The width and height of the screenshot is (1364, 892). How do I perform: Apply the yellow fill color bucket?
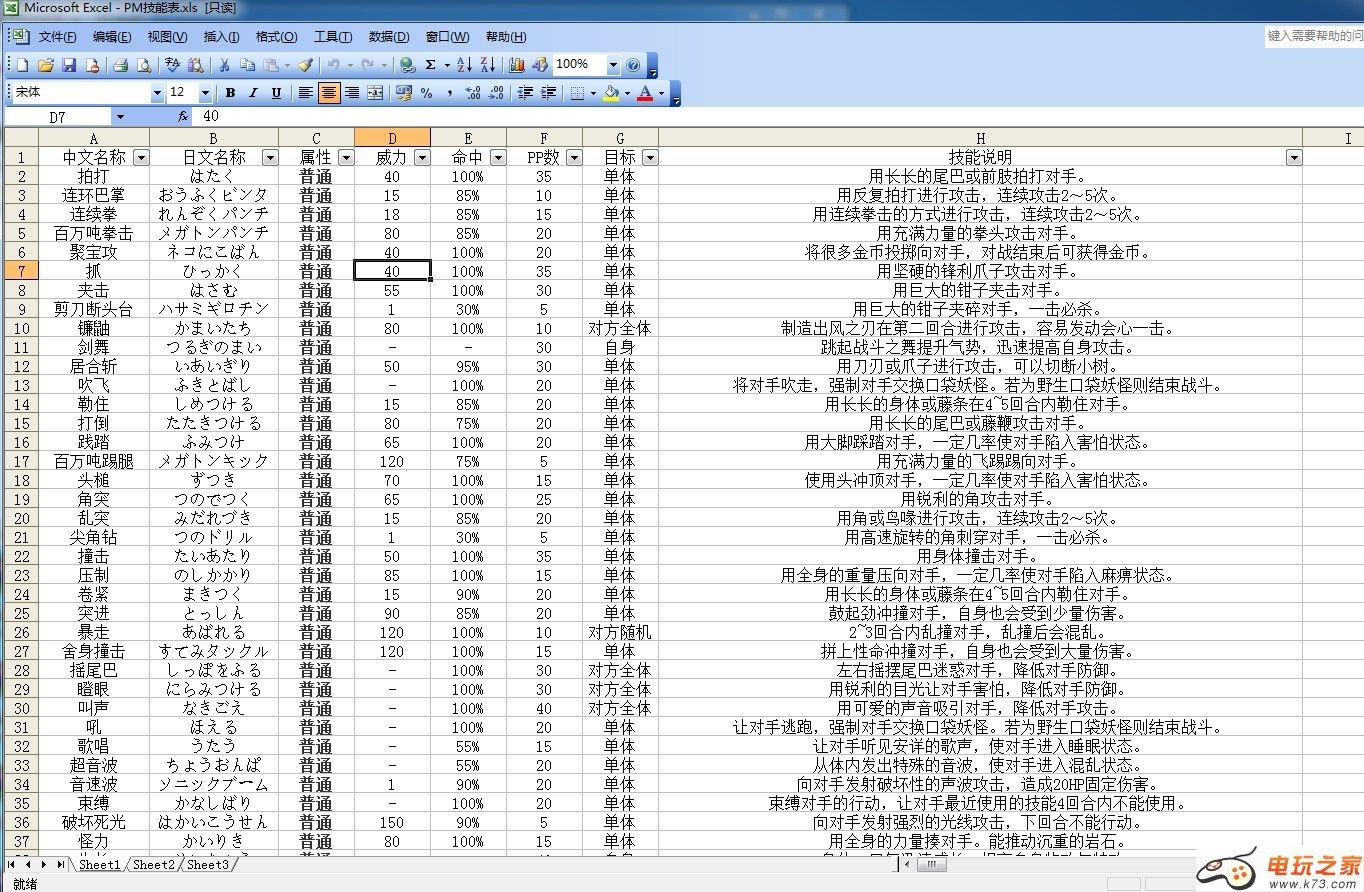tap(611, 93)
